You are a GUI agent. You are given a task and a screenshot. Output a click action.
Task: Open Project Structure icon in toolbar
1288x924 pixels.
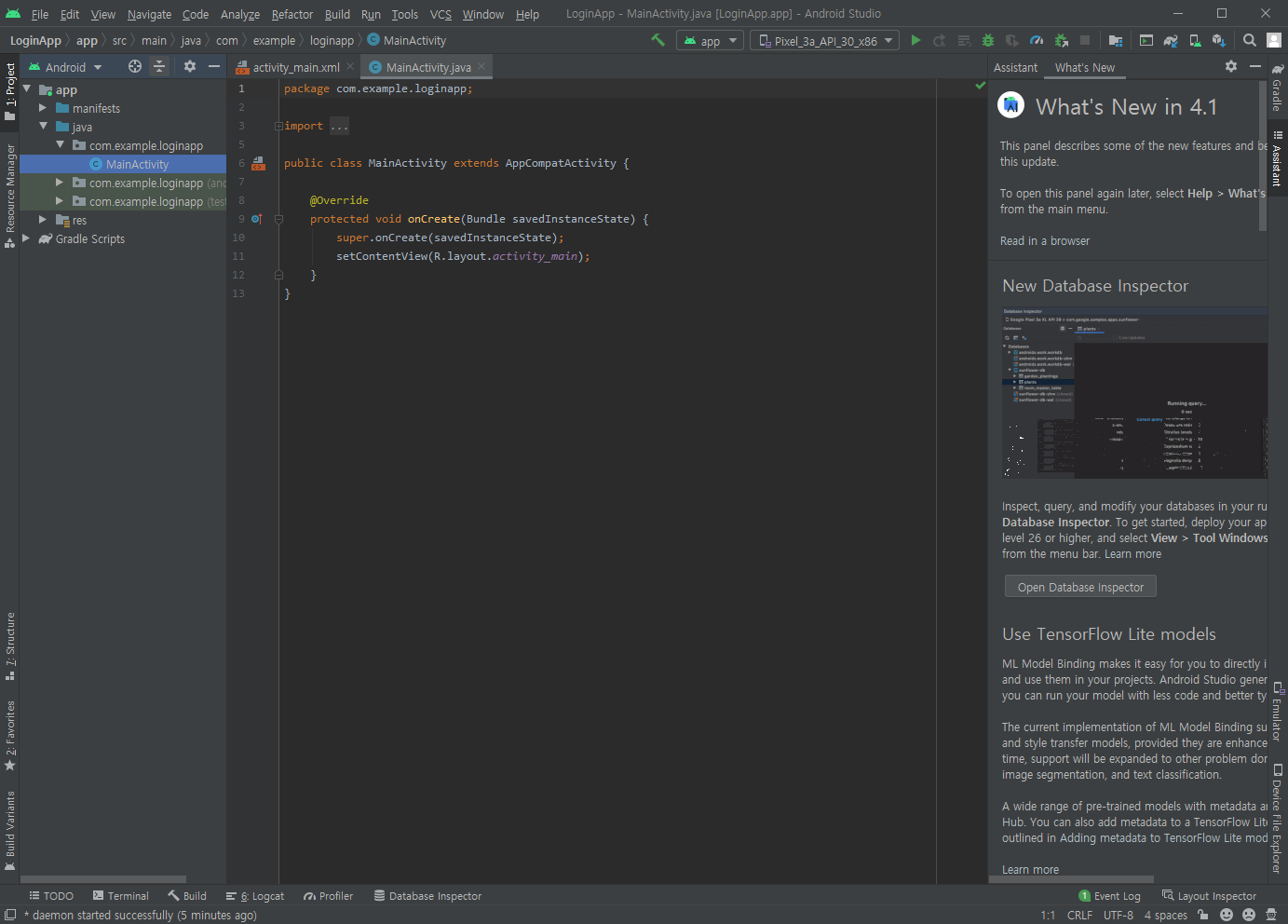click(1115, 40)
